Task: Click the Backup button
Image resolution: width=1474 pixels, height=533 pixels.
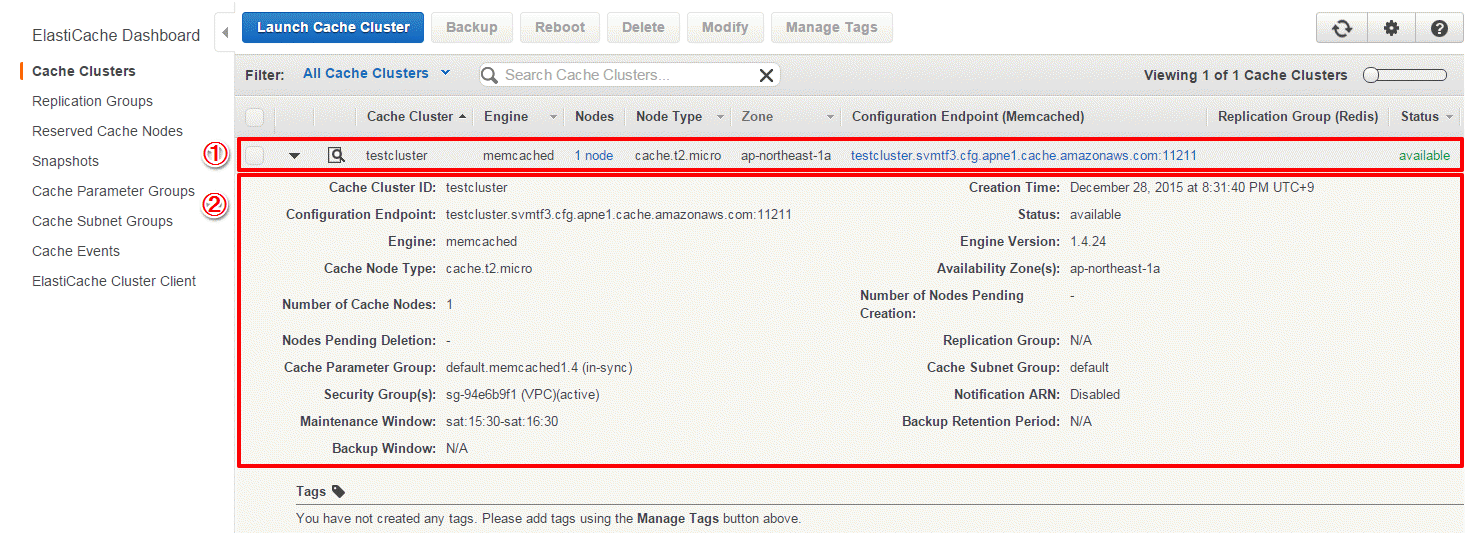Action: [x=472, y=27]
